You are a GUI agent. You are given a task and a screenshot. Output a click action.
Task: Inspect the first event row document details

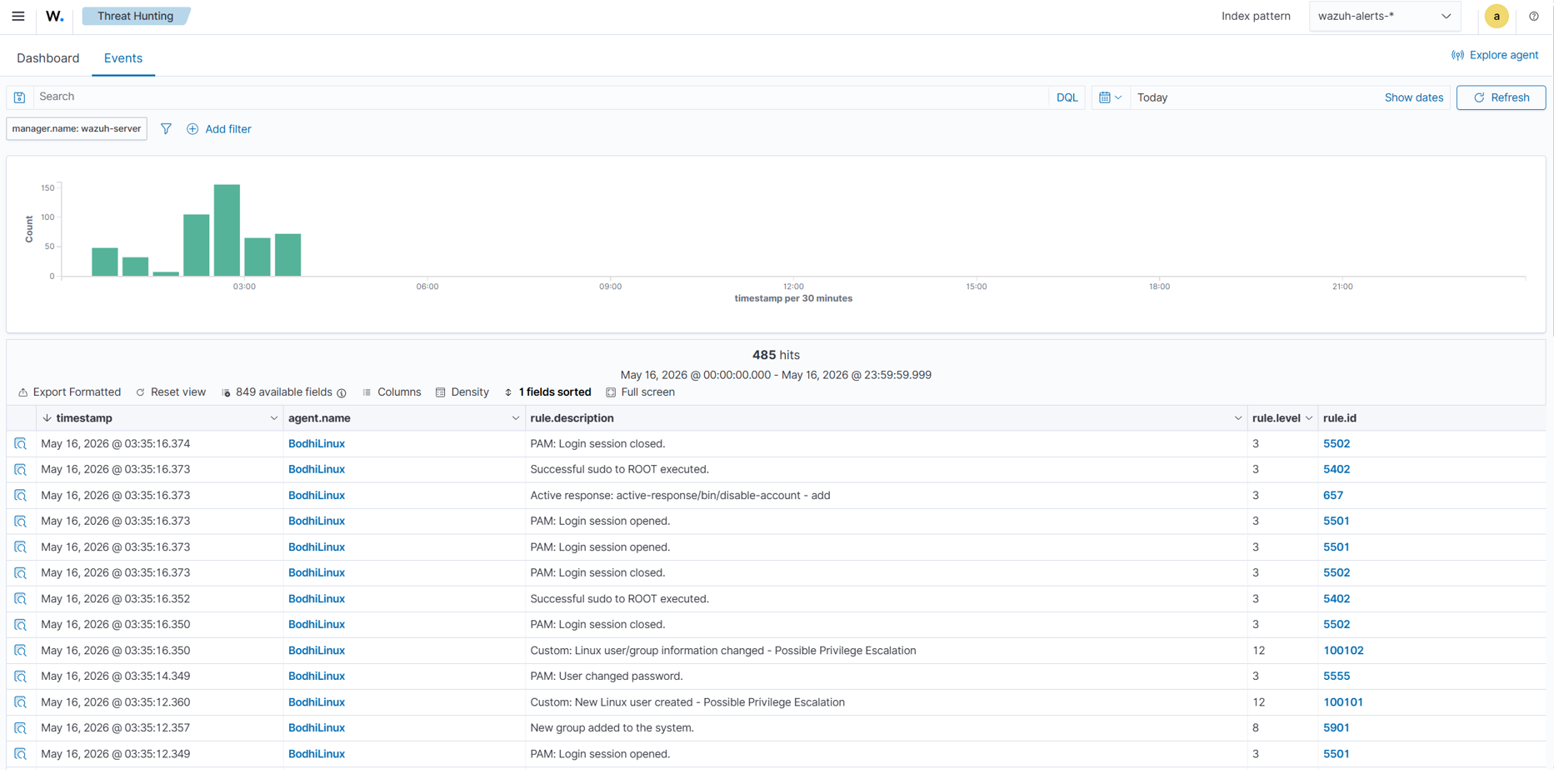pyautogui.click(x=20, y=444)
